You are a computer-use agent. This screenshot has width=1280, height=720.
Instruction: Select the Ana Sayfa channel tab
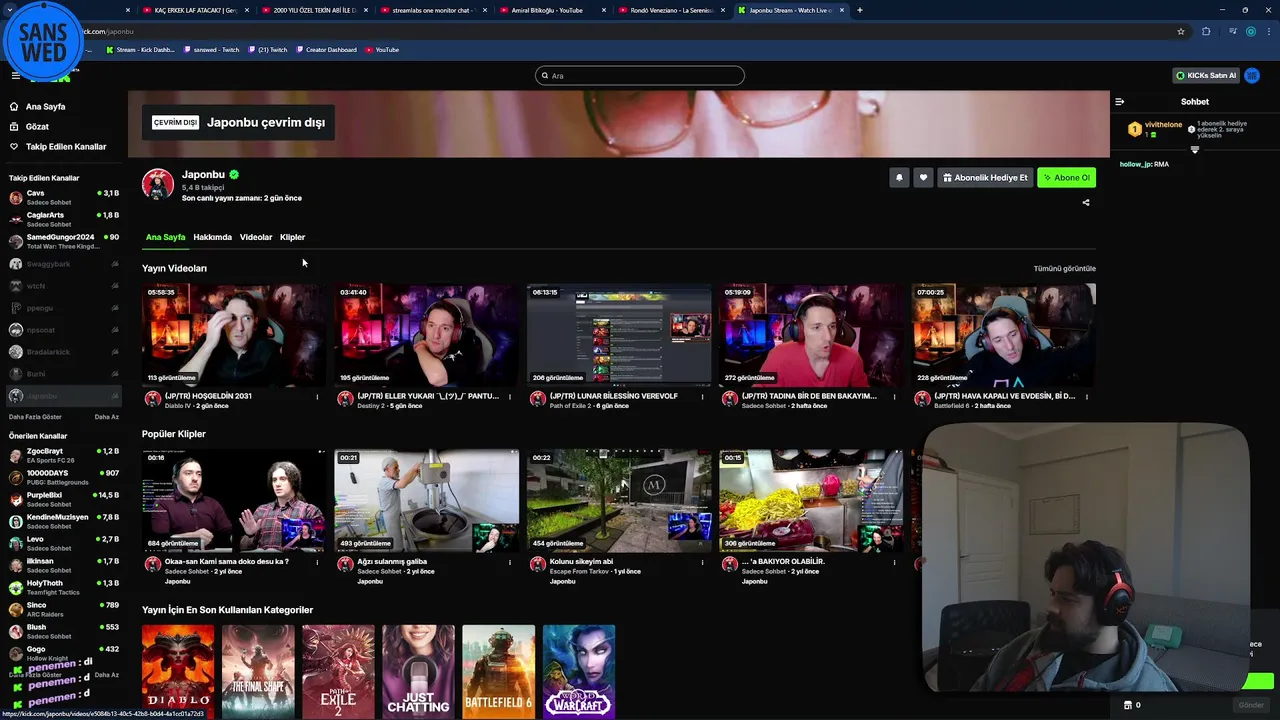click(166, 237)
